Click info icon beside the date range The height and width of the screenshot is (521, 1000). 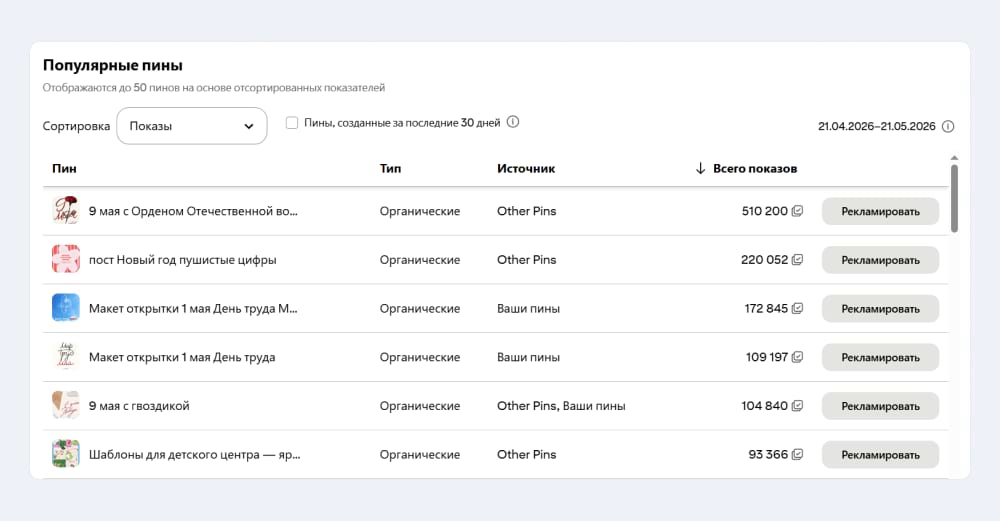[x=948, y=126]
